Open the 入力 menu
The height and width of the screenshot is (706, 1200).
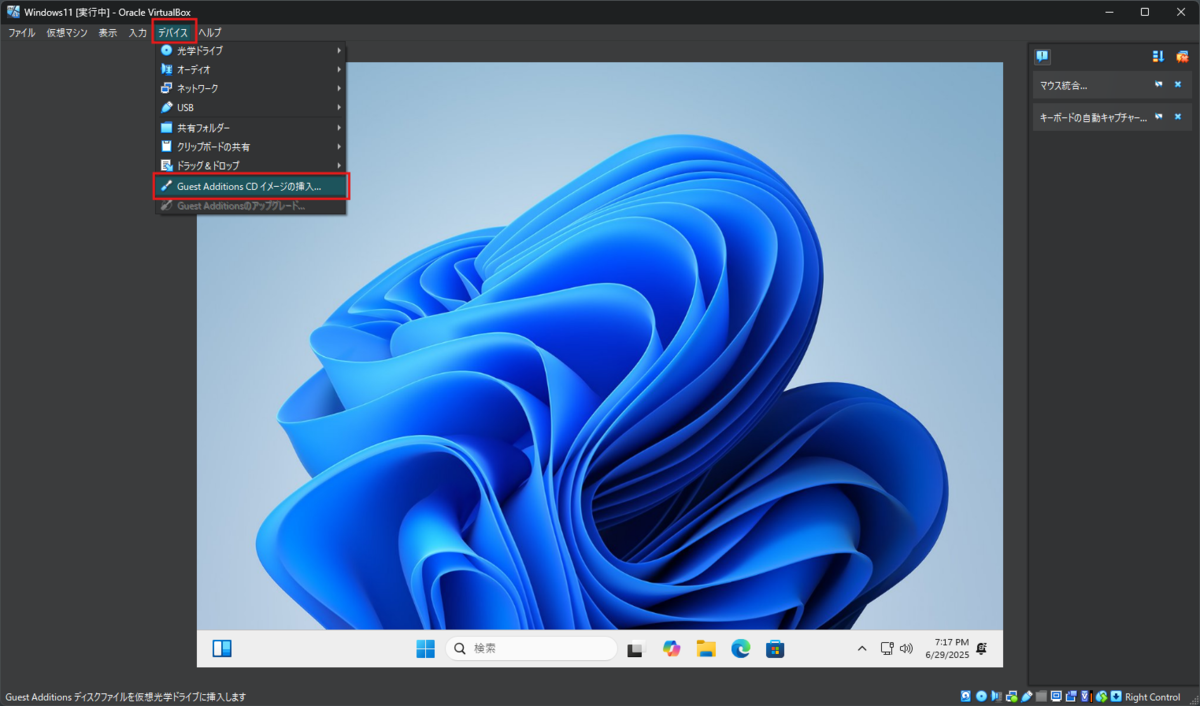[x=137, y=33]
